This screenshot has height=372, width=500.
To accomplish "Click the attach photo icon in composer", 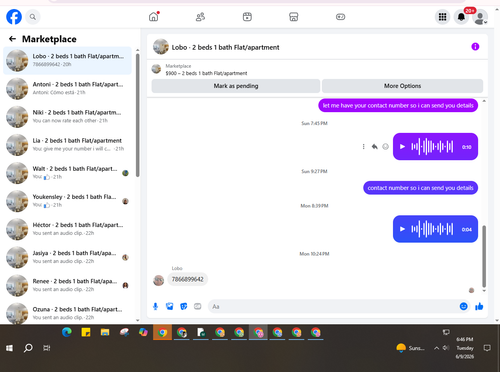I will 170,306.
